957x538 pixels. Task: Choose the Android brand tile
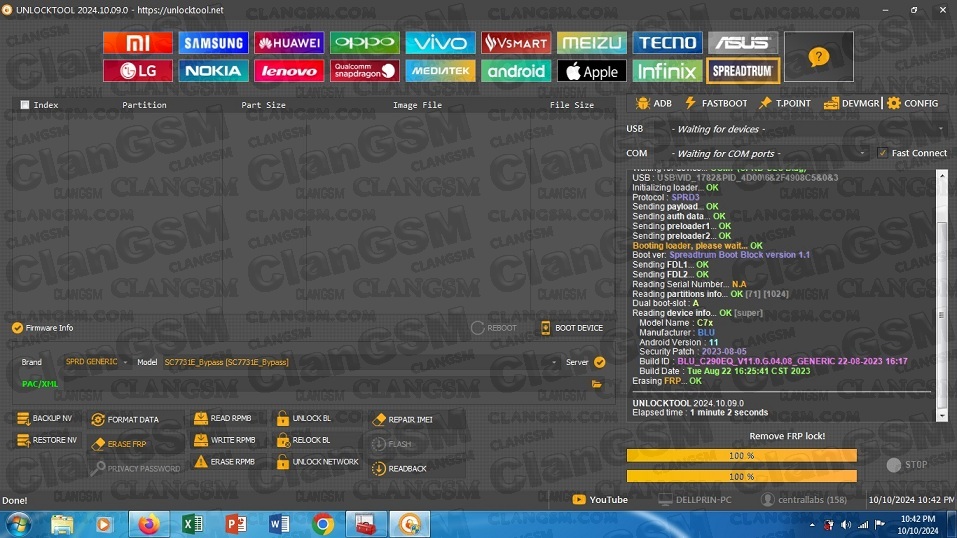click(516, 71)
